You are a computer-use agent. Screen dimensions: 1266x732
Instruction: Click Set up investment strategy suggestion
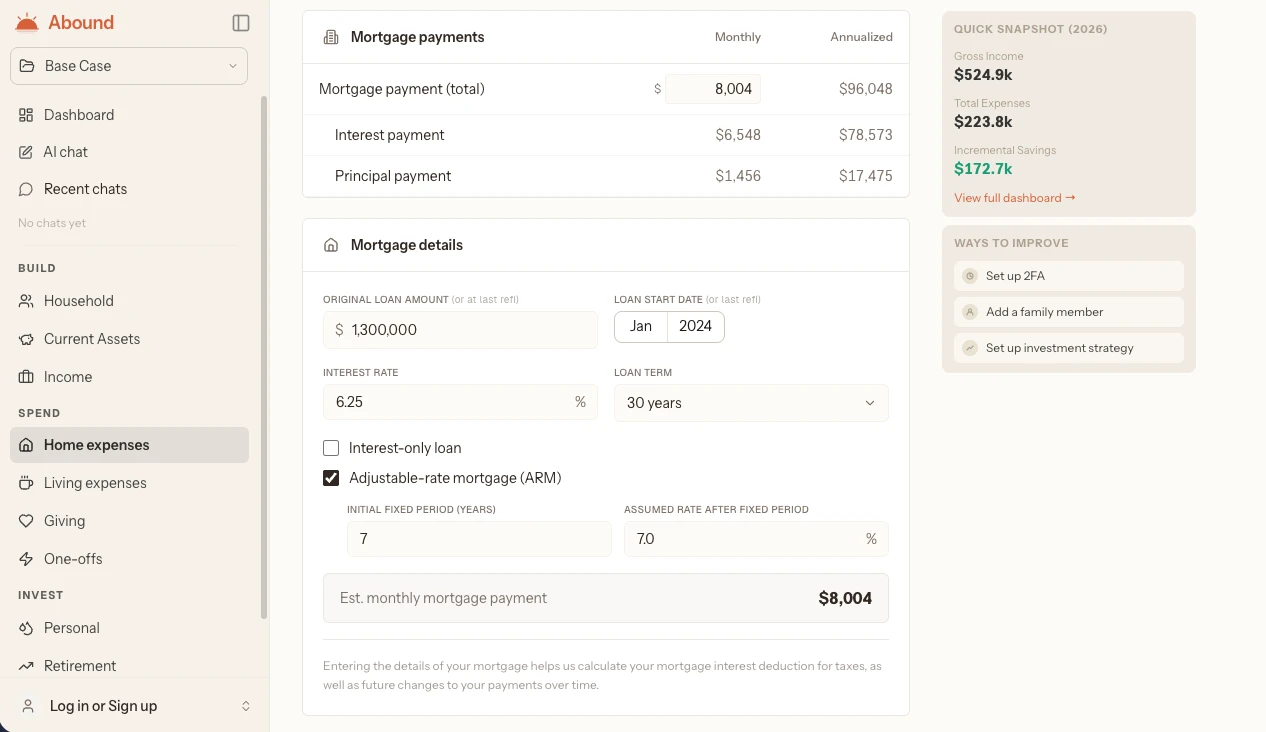[x=1069, y=348]
